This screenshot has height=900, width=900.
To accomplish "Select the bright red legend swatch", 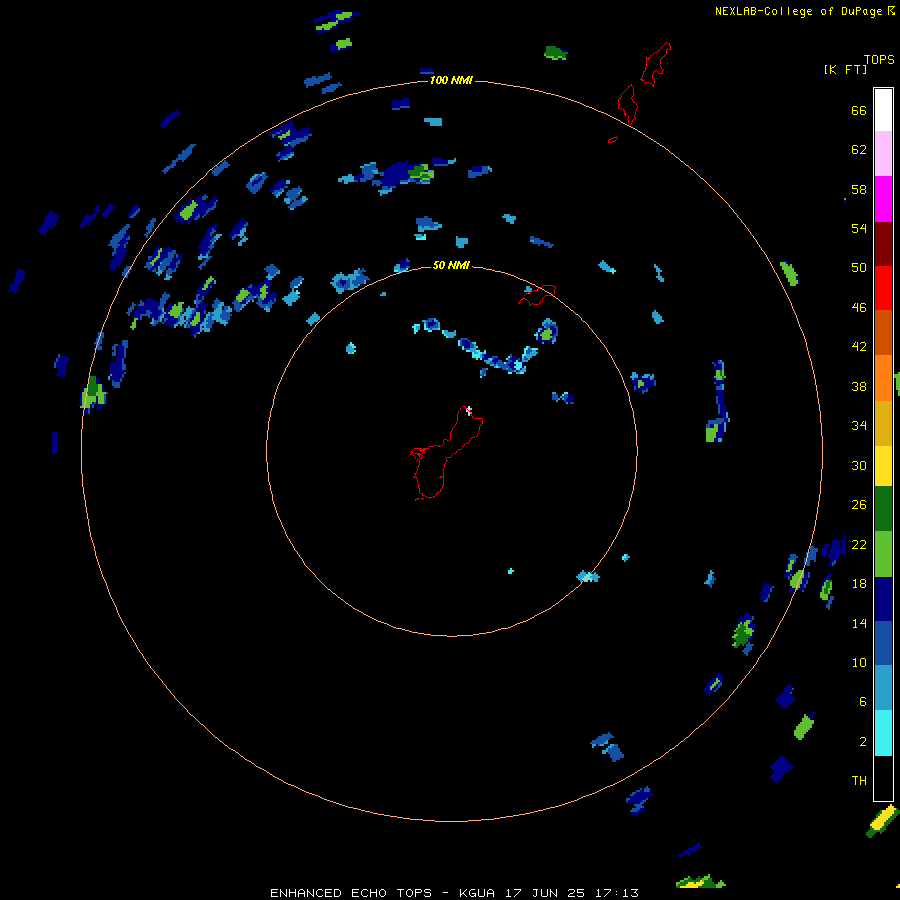I will click(x=883, y=288).
